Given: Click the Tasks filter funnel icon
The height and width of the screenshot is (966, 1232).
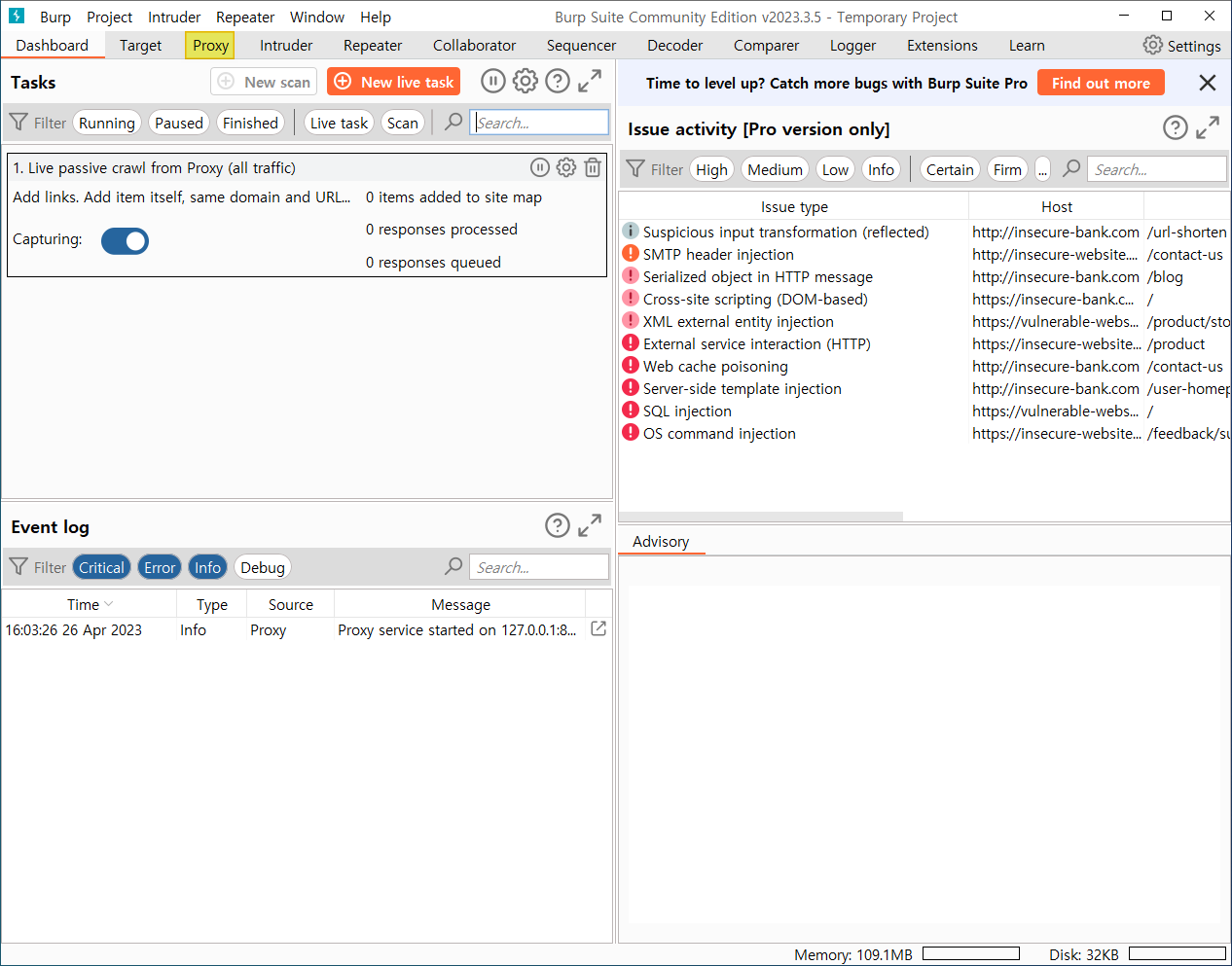Looking at the screenshot, I should pos(18,122).
